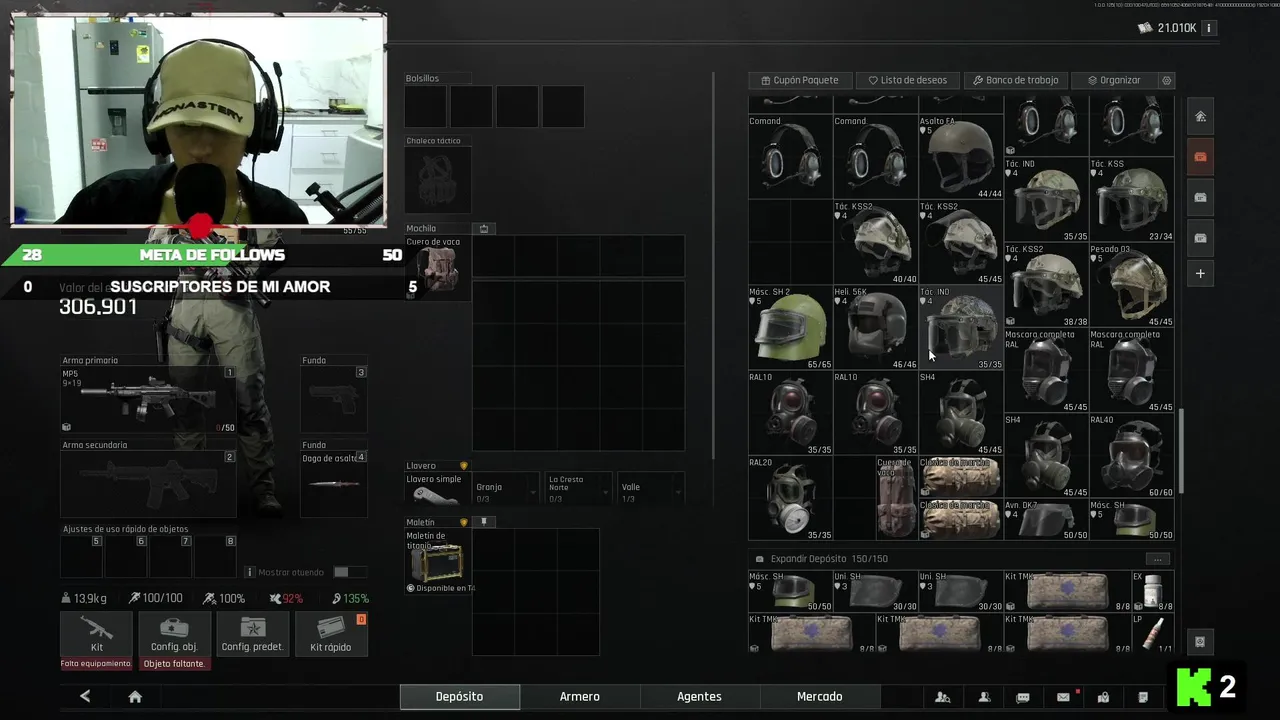Open organize settings gear icon
Screen dimensions: 1280x720
tap(1166, 80)
